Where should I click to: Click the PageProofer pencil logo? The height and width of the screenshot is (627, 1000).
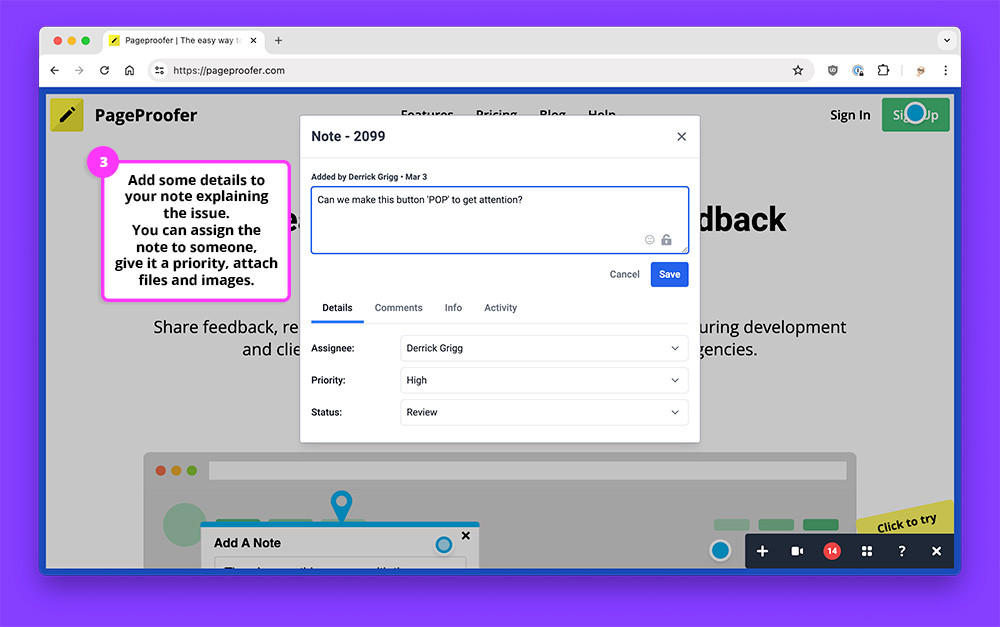[67, 115]
